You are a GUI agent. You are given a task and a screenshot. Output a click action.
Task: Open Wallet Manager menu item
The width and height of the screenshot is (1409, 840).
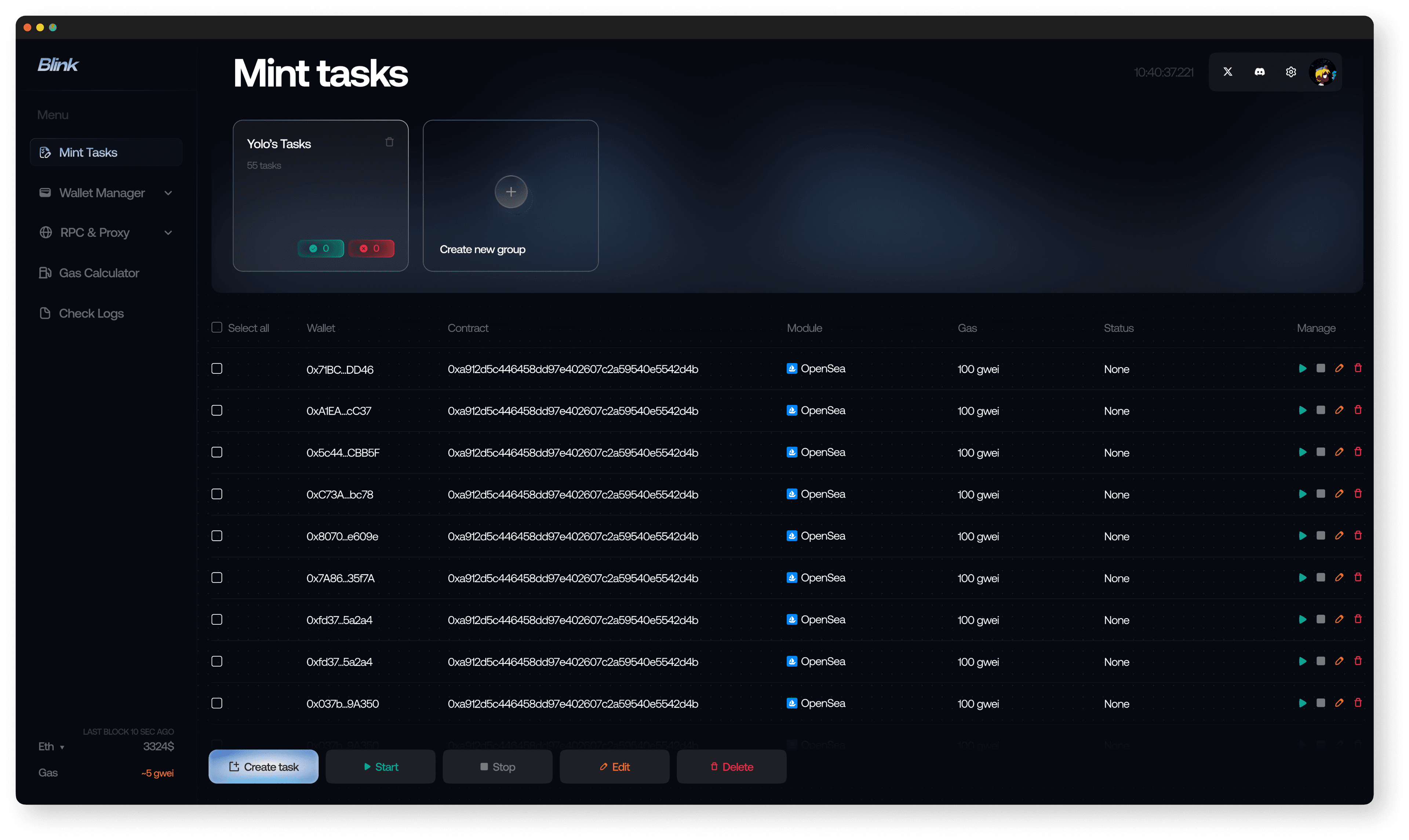point(106,193)
